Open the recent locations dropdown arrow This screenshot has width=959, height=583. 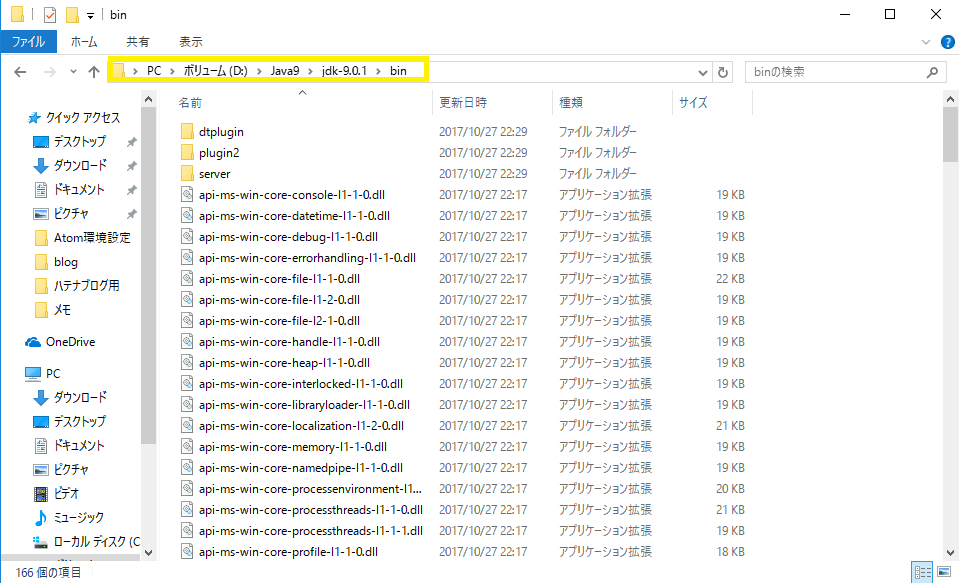[73, 72]
